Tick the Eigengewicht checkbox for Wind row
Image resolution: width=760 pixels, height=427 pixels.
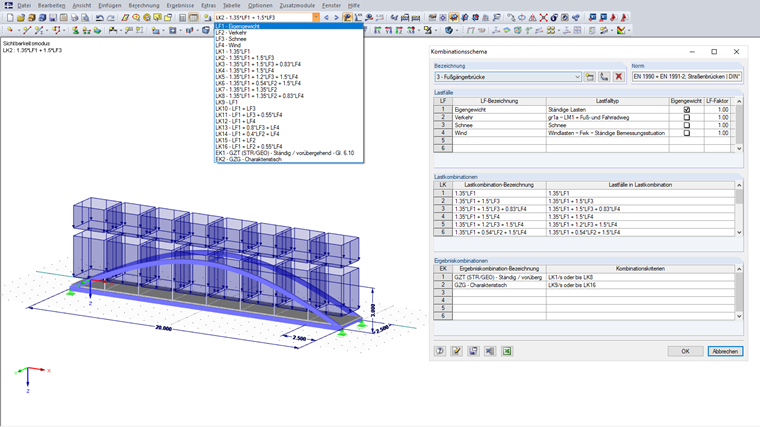[686, 133]
